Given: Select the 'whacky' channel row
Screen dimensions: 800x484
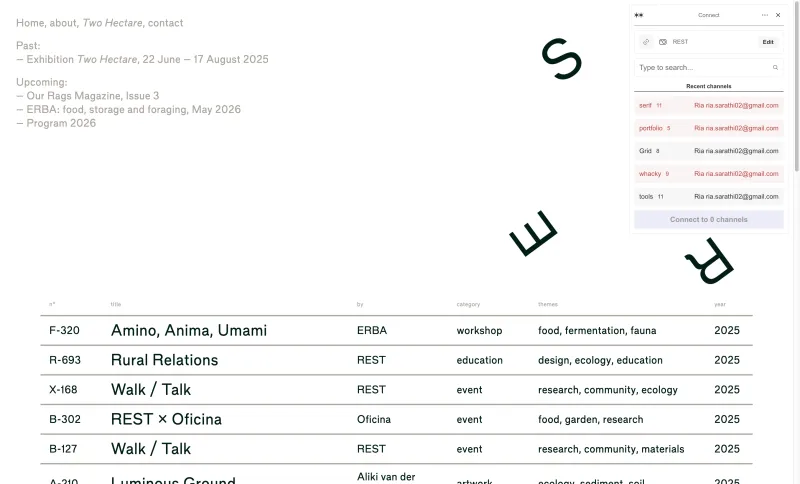Looking at the screenshot, I should [x=709, y=174].
